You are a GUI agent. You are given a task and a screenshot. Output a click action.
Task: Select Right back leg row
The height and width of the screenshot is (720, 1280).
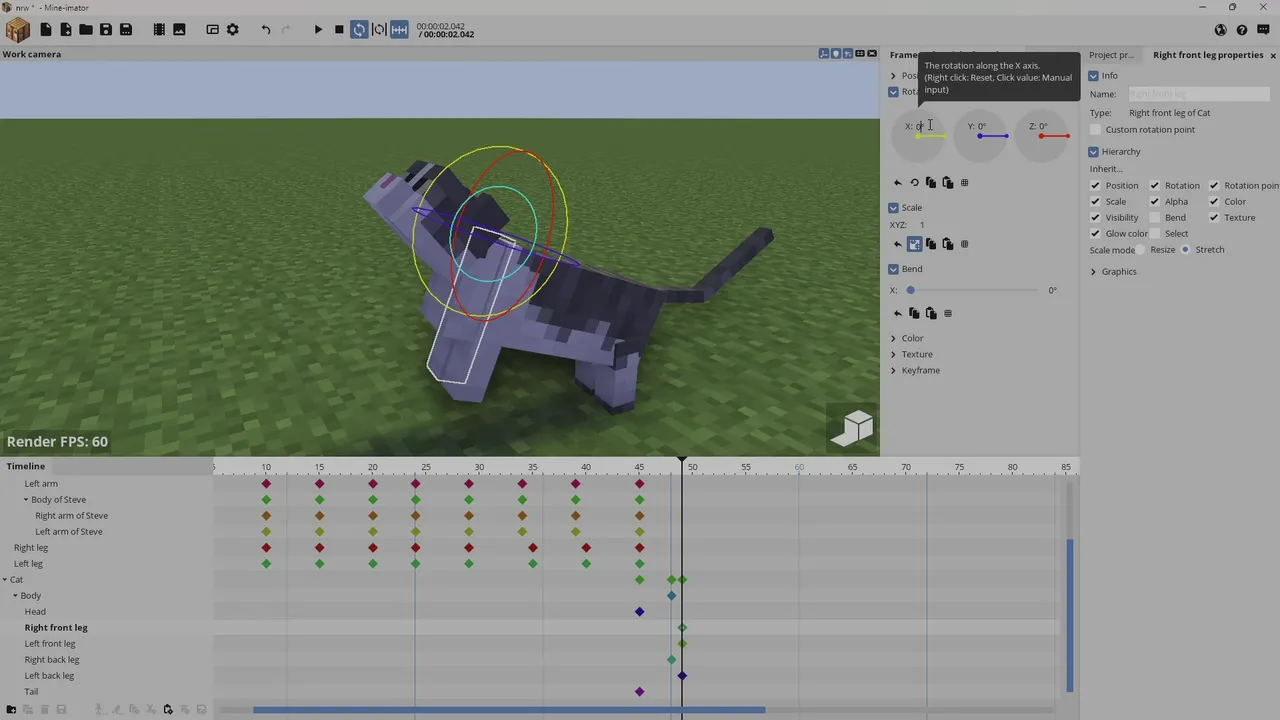[52, 660]
